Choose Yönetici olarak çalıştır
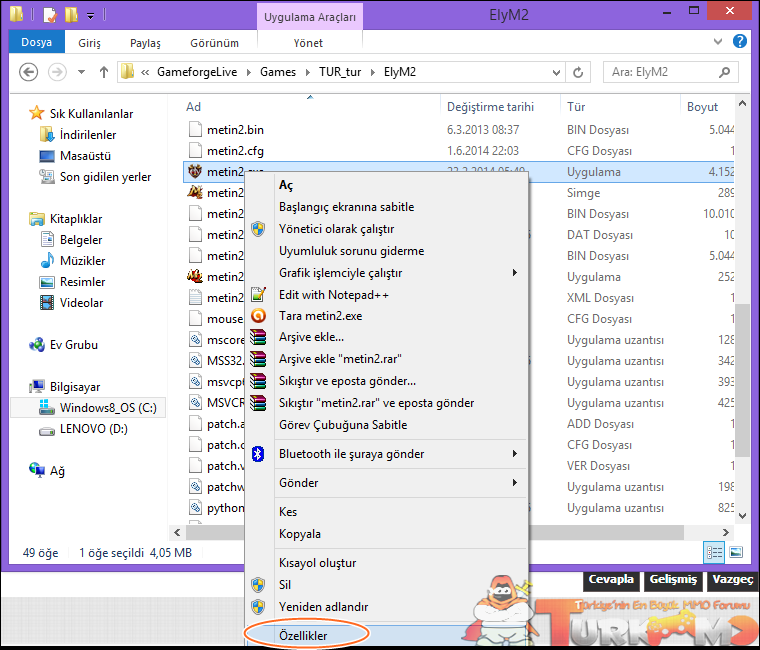Screen dimensions: 760x650 point(336,229)
